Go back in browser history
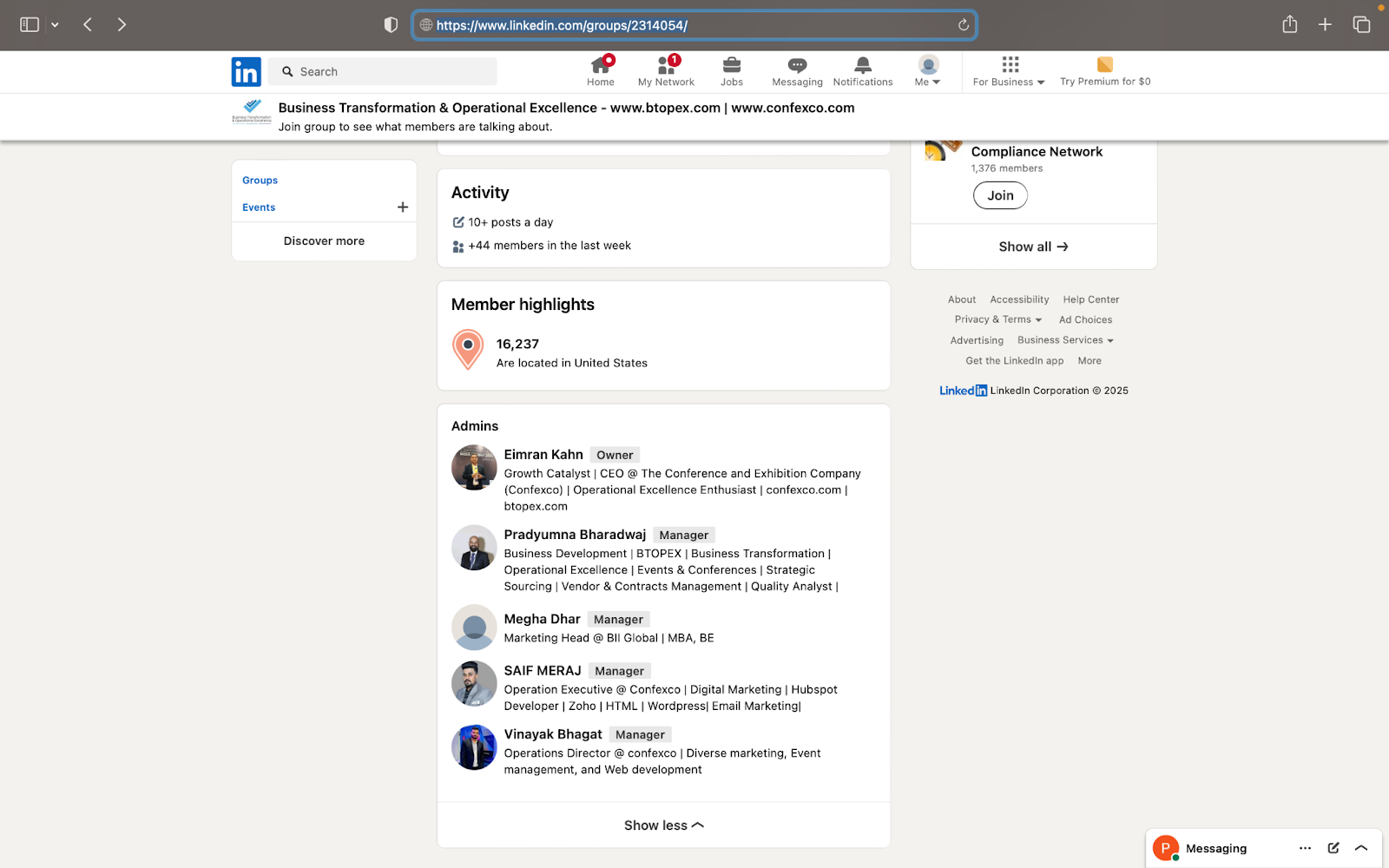Screen dimensions: 1389x868 tap(87, 24)
